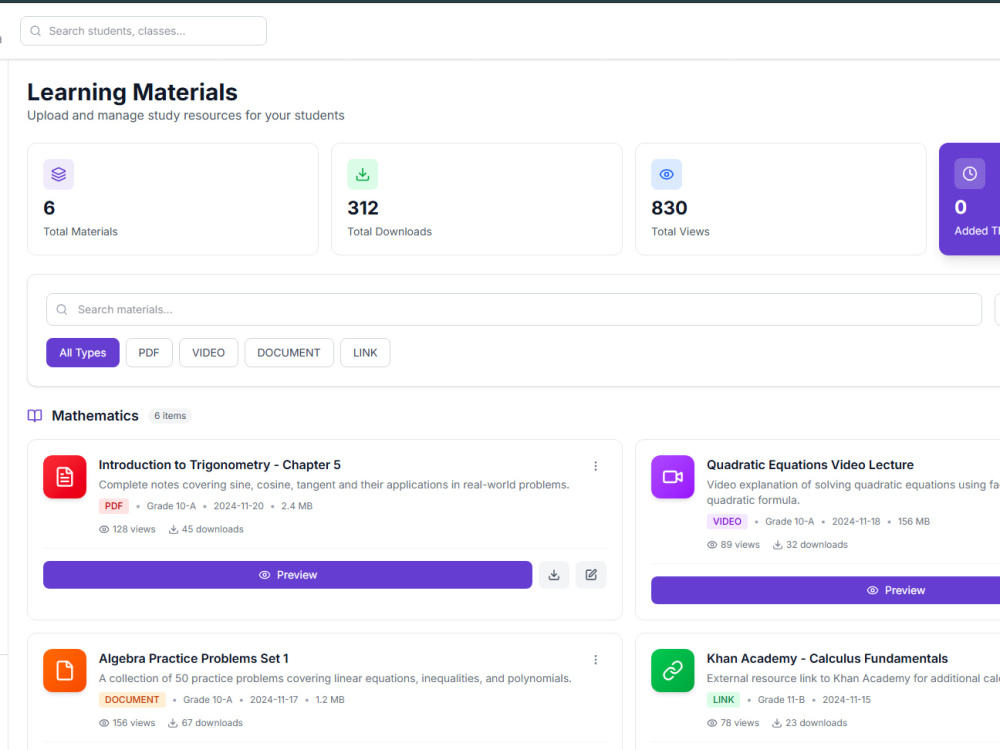This screenshot has width=1000, height=750.
Task: Click the Total Views eye icon
Action: pyautogui.click(x=666, y=174)
